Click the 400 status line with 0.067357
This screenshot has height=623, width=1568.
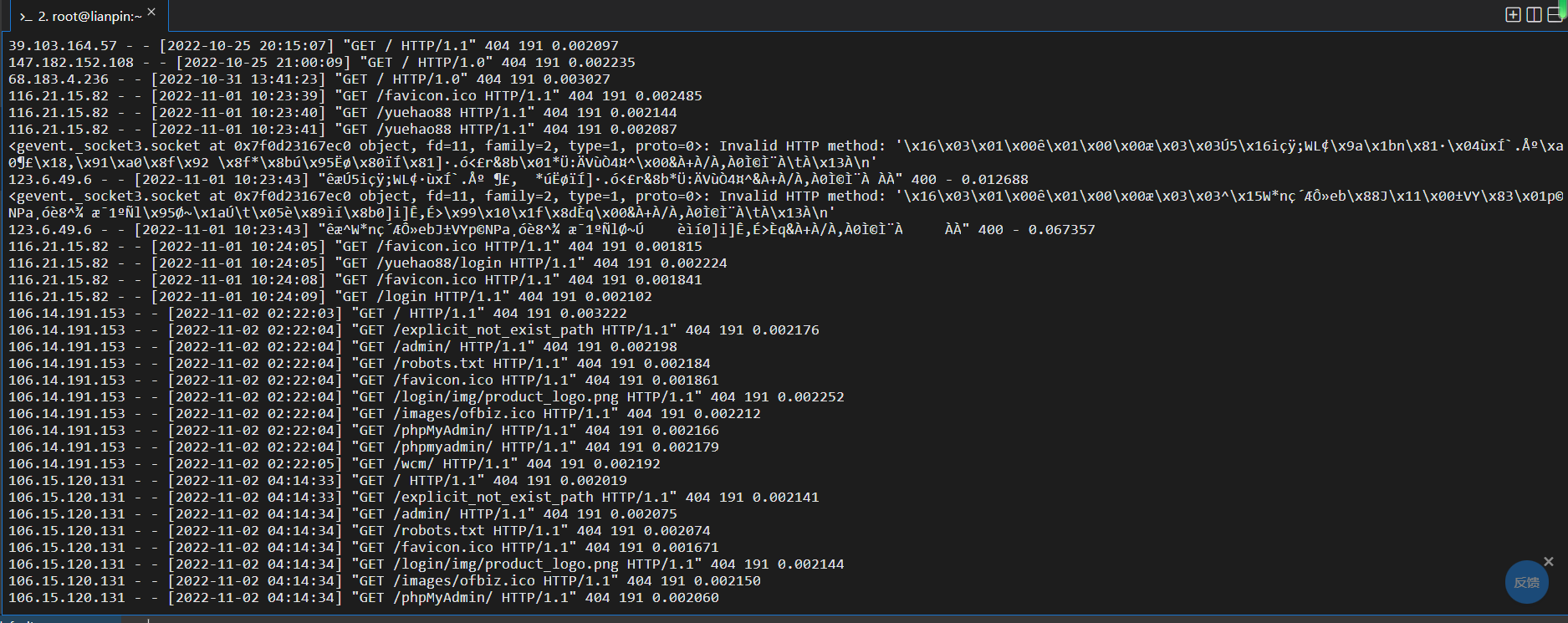(x=552, y=230)
